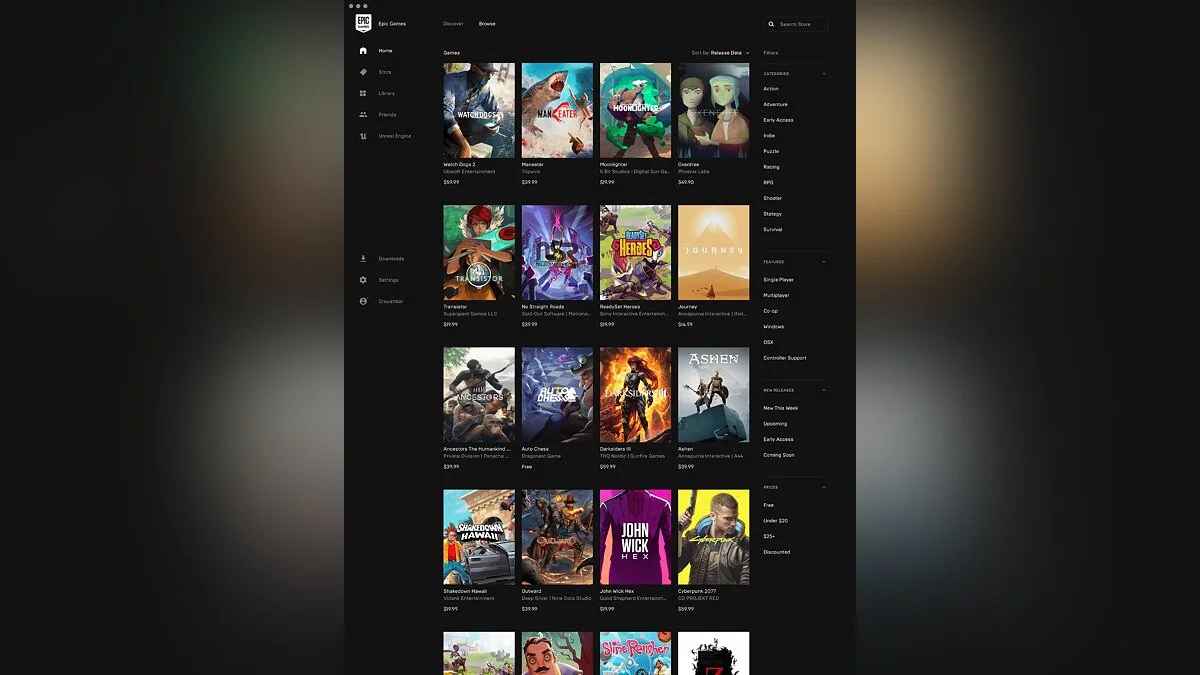
Task: Open the Store tag icon in sidebar
Action: (x=363, y=72)
